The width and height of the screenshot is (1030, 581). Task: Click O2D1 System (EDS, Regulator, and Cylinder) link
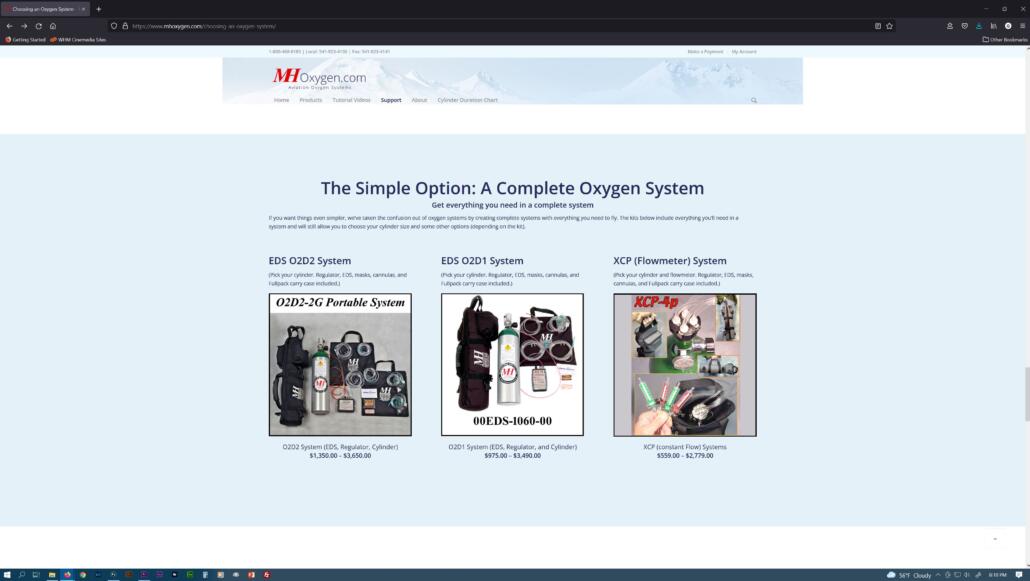click(512, 447)
